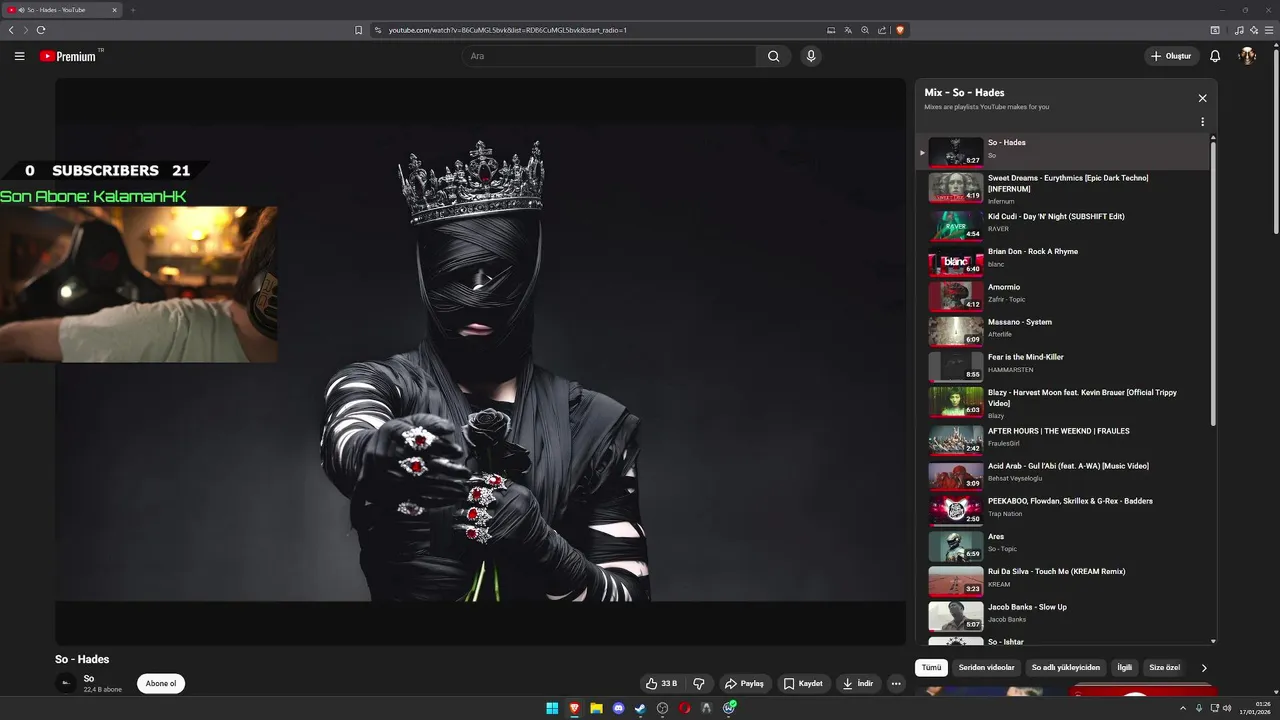Focus the Ara search field
The width and height of the screenshot is (1280, 720).
[609, 56]
